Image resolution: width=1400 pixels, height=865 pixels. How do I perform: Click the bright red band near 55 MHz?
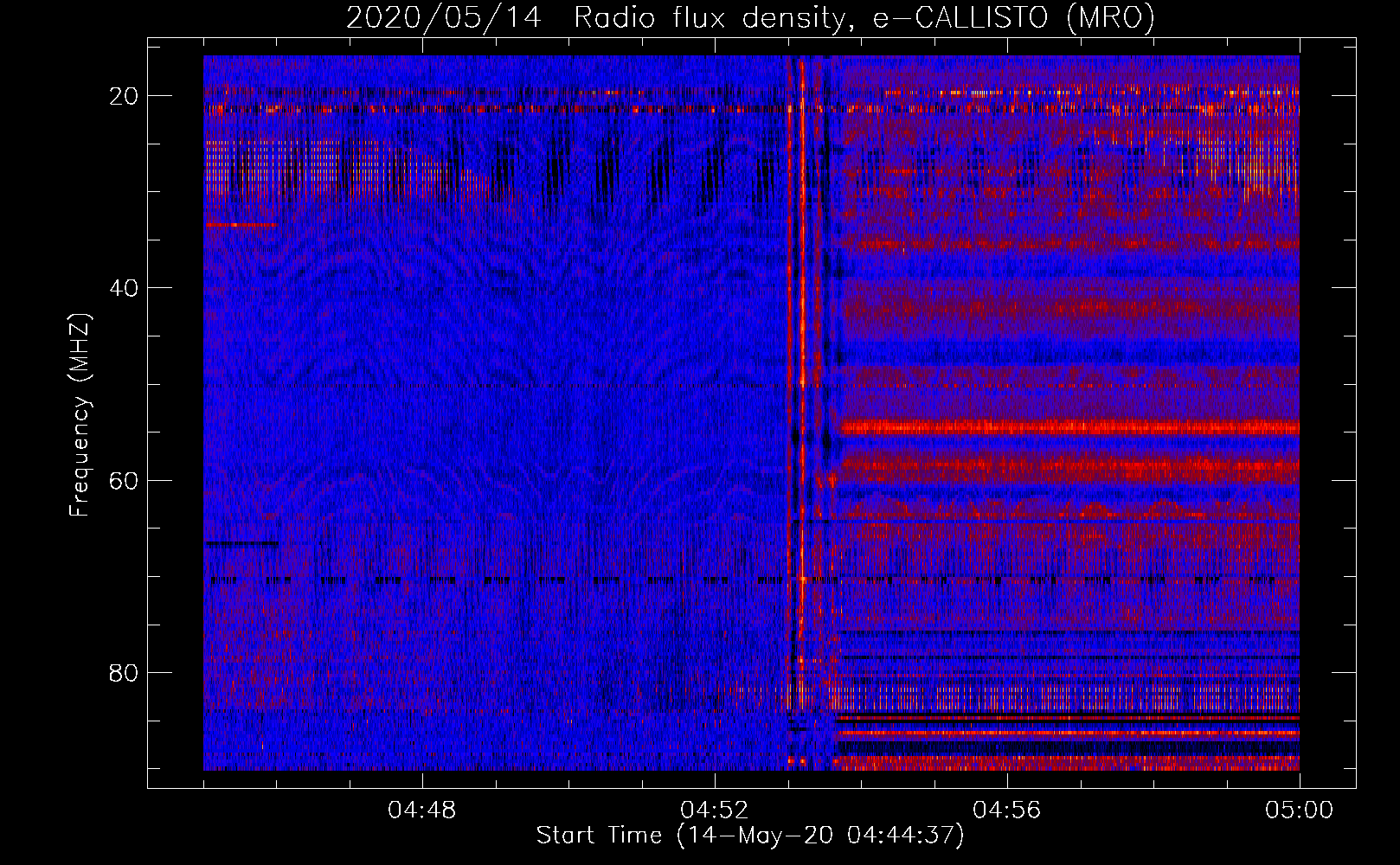click(1069, 427)
